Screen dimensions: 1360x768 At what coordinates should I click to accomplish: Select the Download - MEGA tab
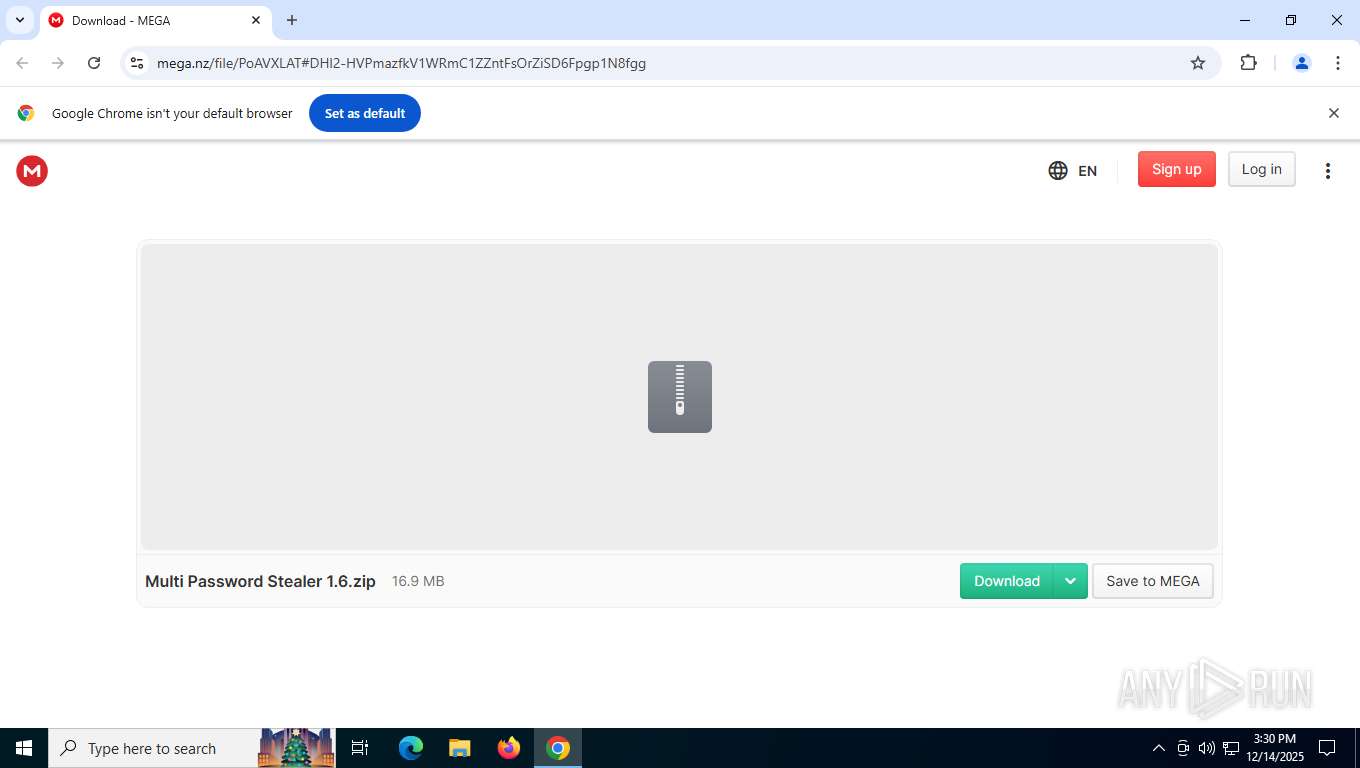click(155, 20)
